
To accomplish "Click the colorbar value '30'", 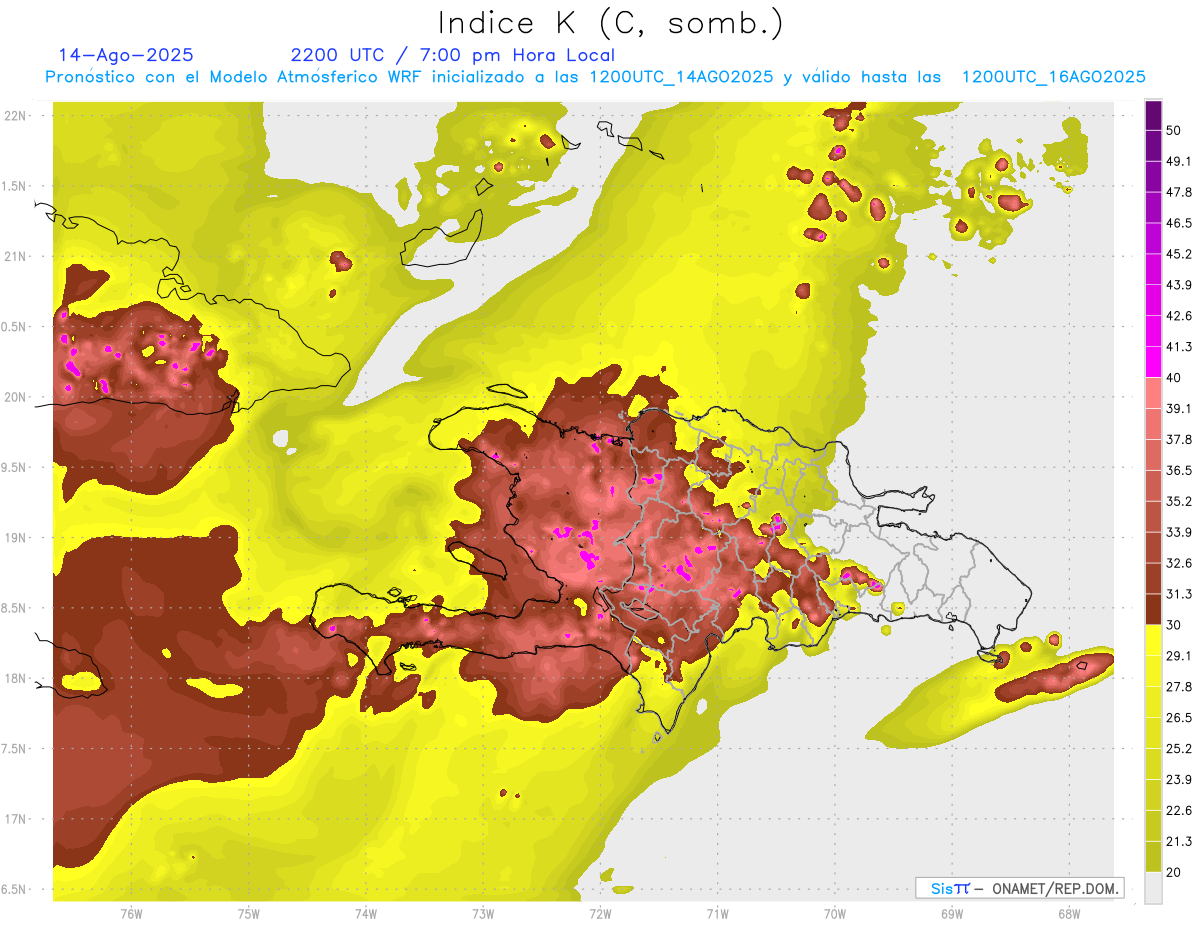I will (x=1174, y=625).
